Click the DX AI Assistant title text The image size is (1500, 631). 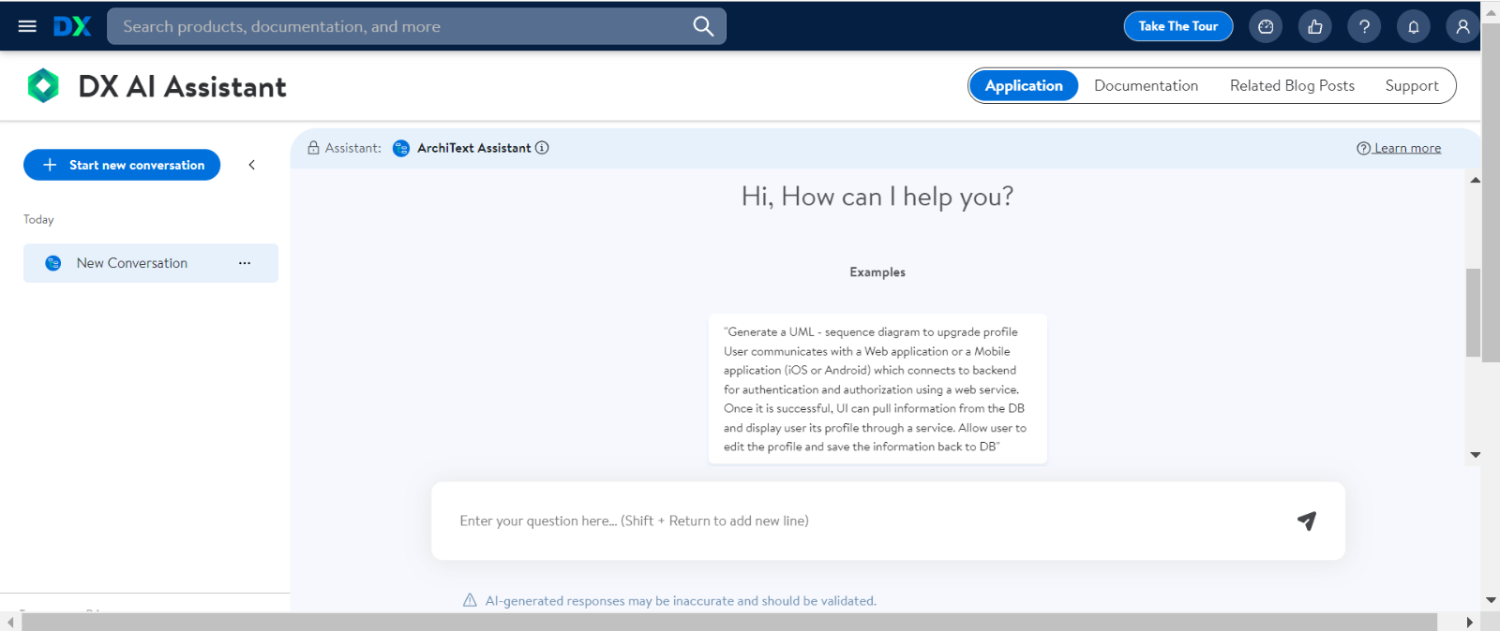click(182, 87)
